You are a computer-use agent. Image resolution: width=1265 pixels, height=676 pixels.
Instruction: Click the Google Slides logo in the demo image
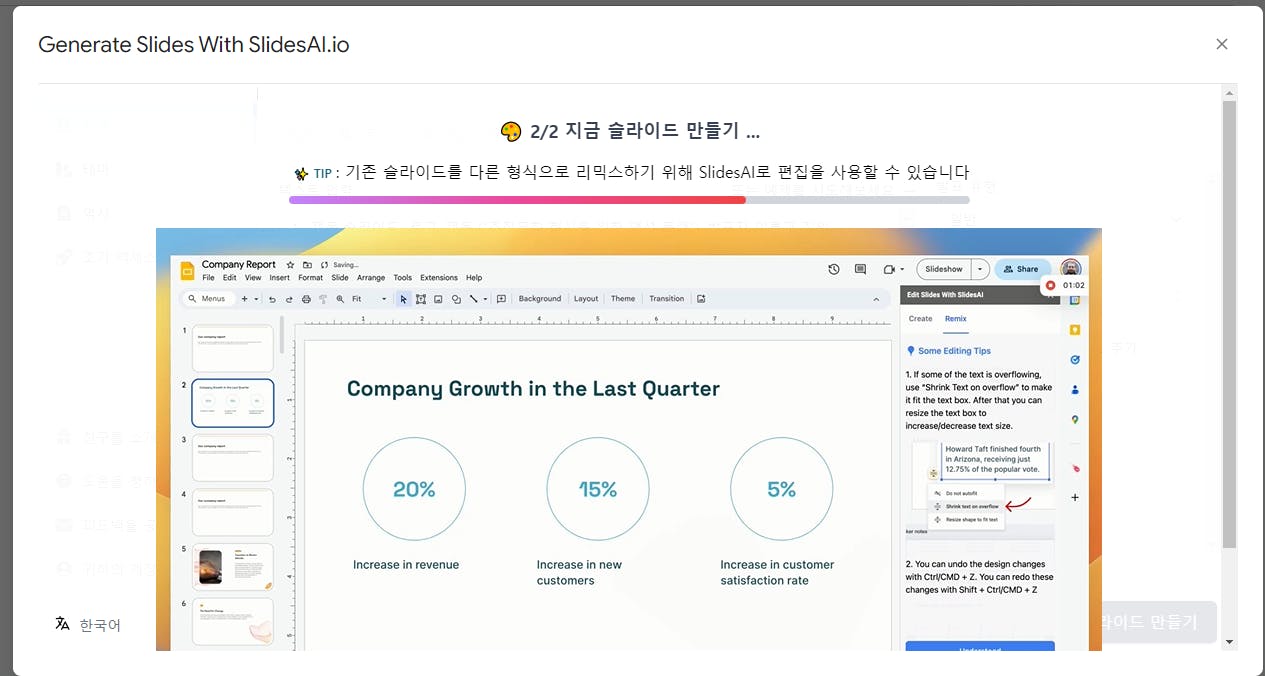pyautogui.click(x=186, y=271)
